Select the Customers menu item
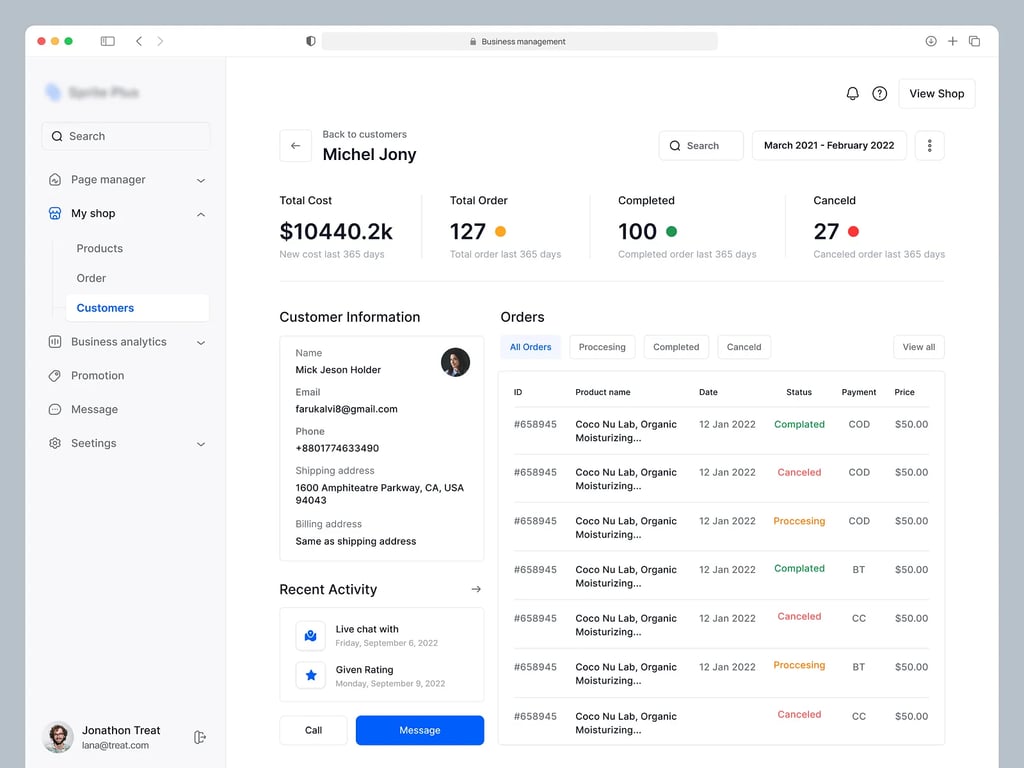Screen dimensions: 1024x768 [104, 307]
